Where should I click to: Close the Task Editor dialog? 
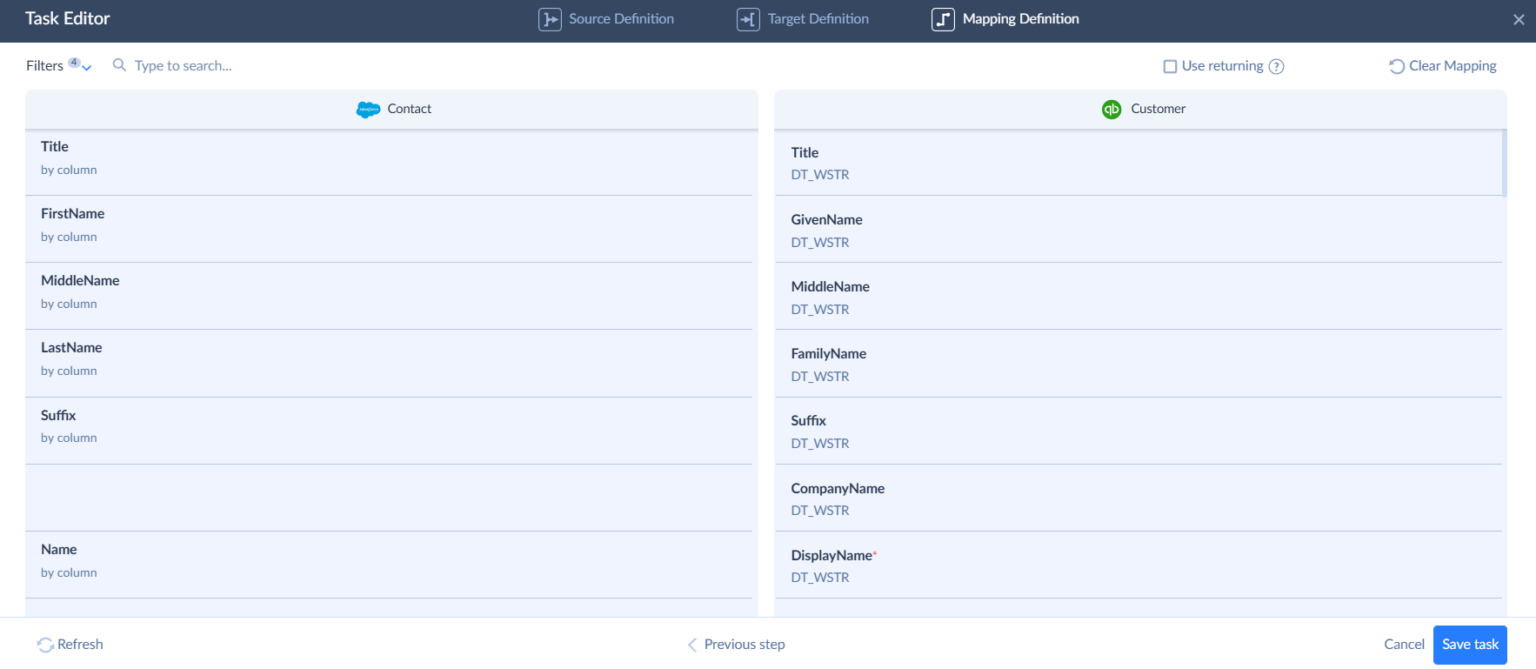(x=1518, y=19)
